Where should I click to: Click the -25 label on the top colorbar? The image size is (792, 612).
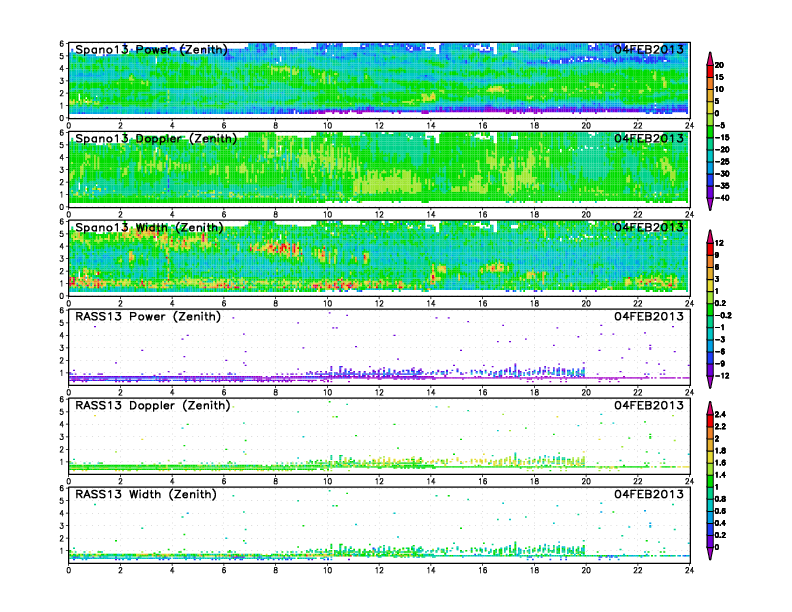coord(722,162)
